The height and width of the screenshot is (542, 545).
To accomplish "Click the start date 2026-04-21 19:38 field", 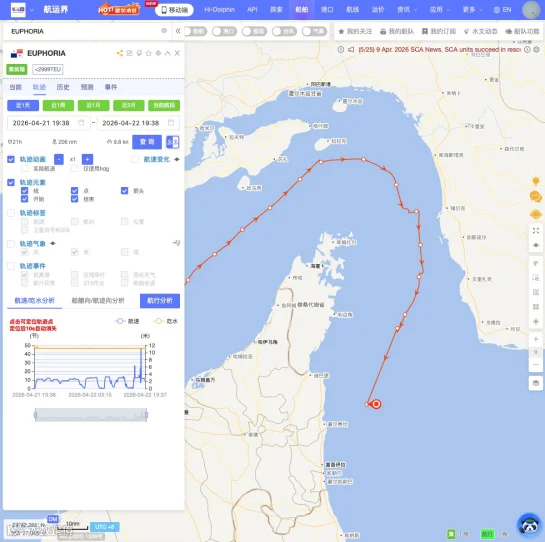I will coord(49,123).
